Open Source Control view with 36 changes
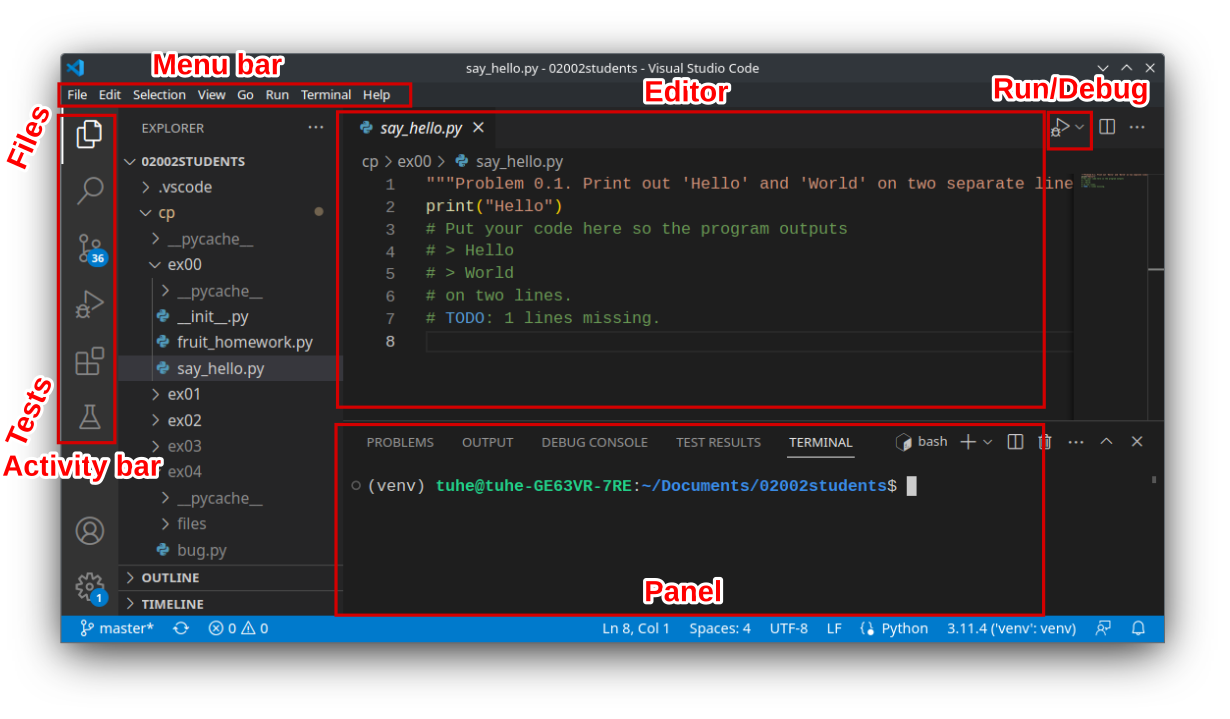Viewport: 1230px width, 719px height. click(90, 248)
